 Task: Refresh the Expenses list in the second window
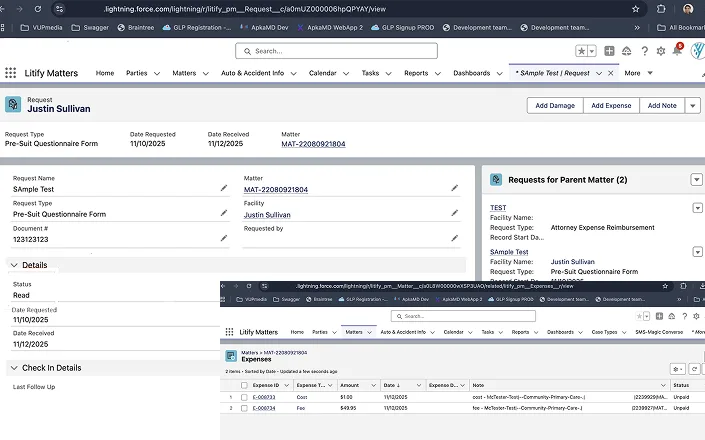694,369
